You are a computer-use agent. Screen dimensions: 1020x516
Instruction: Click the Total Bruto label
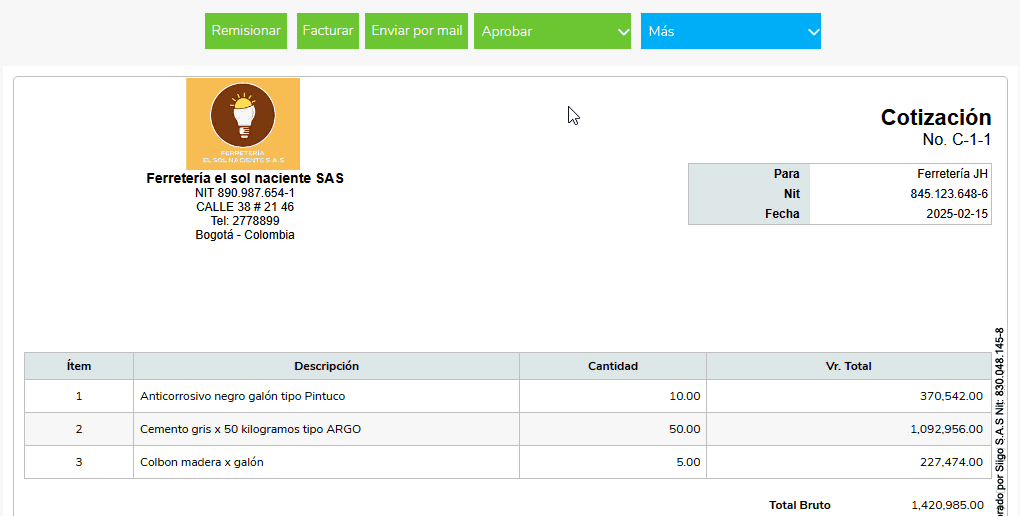click(x=799, y=505)
